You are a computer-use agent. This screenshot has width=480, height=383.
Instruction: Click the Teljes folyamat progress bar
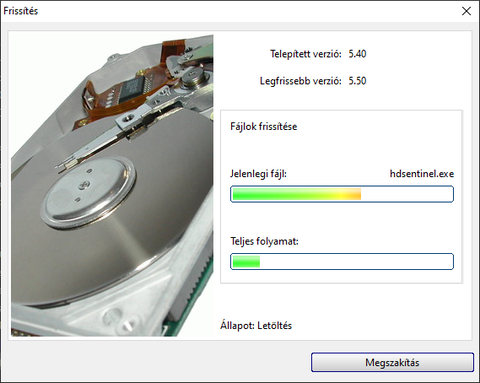(342, 261)
